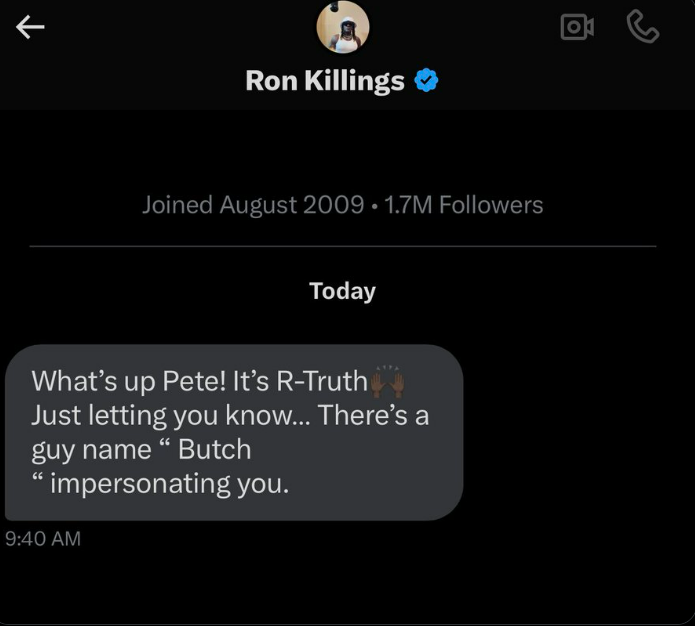
Task: Open Ron Killings' profile picture
Action: pyautogui.click(x=343, y=27)
